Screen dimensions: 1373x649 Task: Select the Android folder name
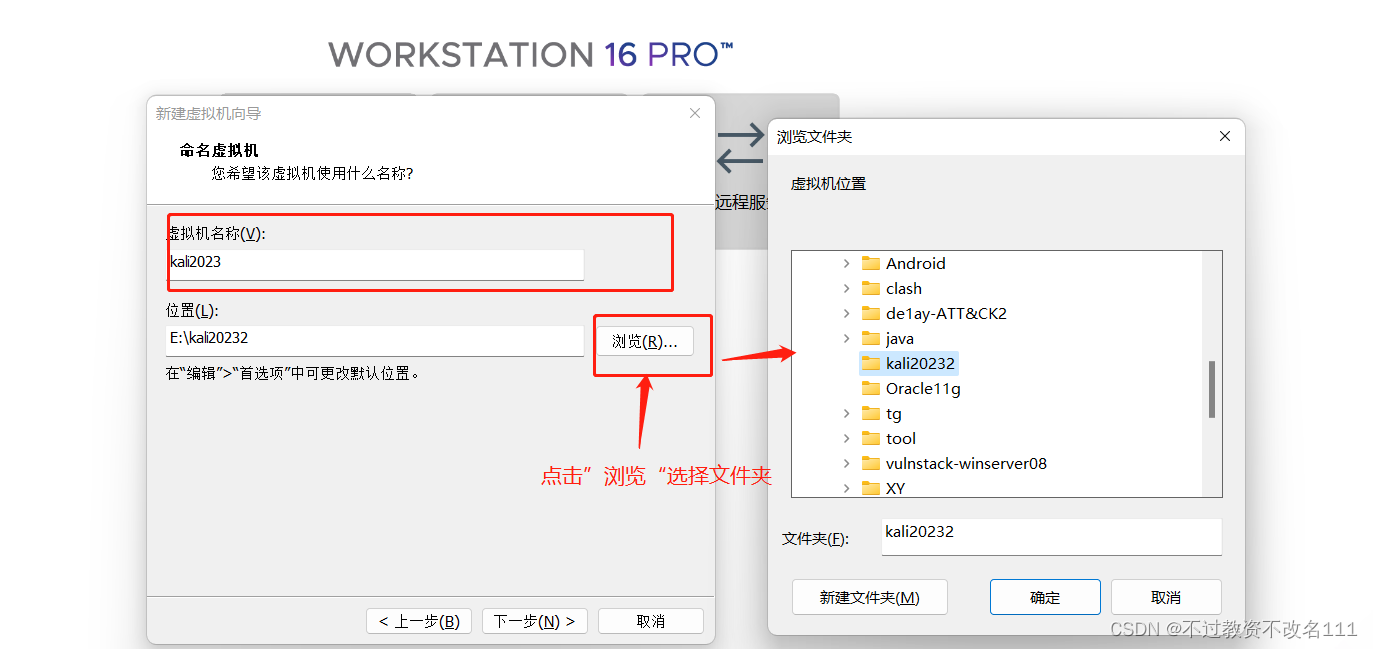point(915,263)
